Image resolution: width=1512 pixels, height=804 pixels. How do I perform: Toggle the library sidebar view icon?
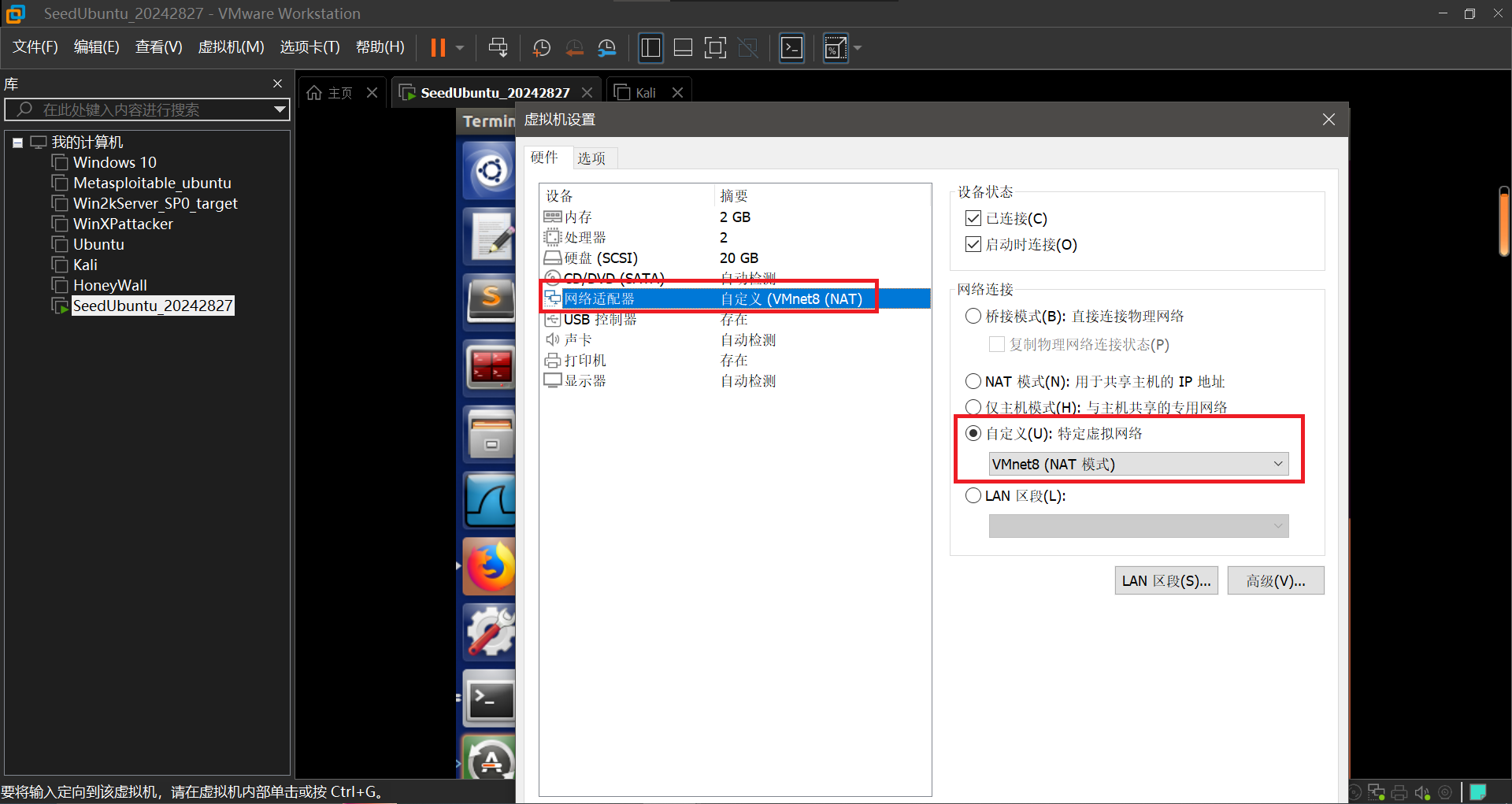pyautogui.click(x=650, y=48)
